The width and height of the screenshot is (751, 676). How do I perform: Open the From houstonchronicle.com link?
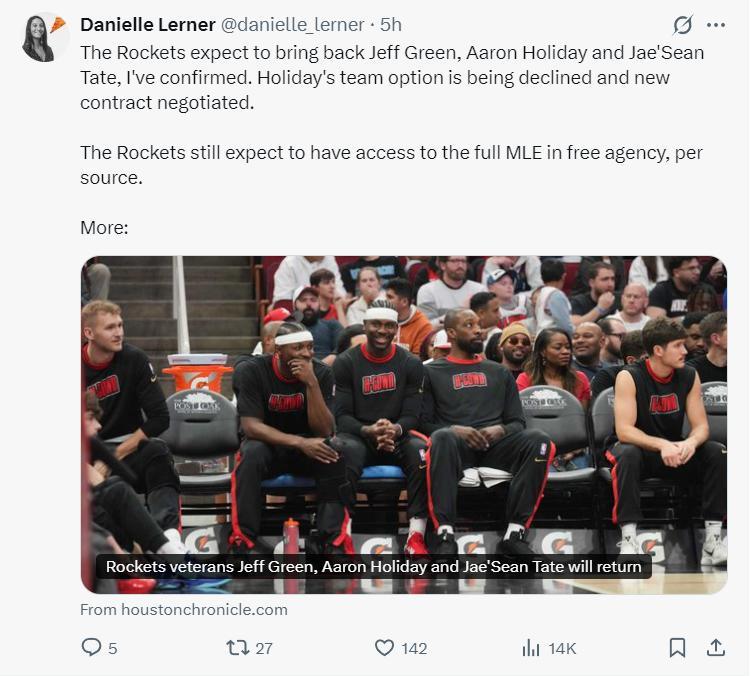pos(184,610)
